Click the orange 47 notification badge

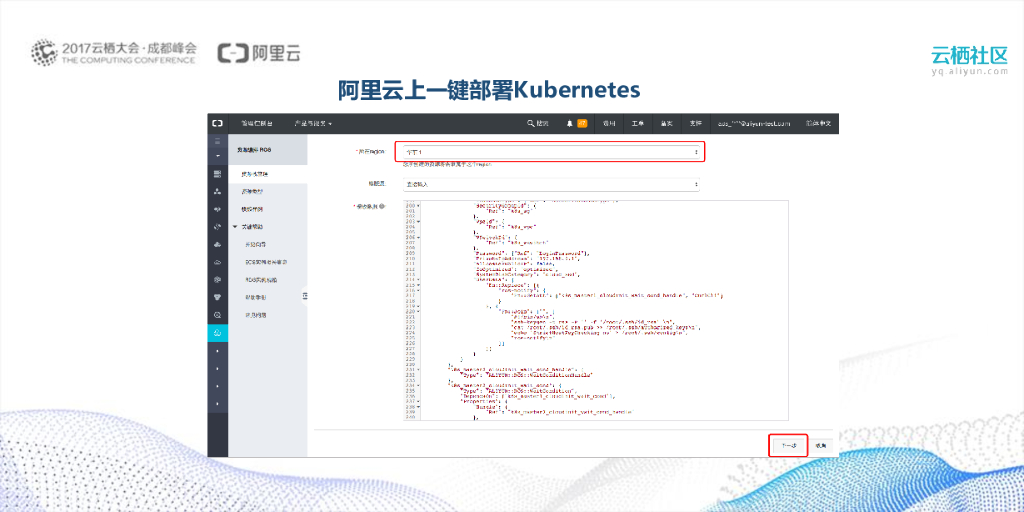click(581, 123)
